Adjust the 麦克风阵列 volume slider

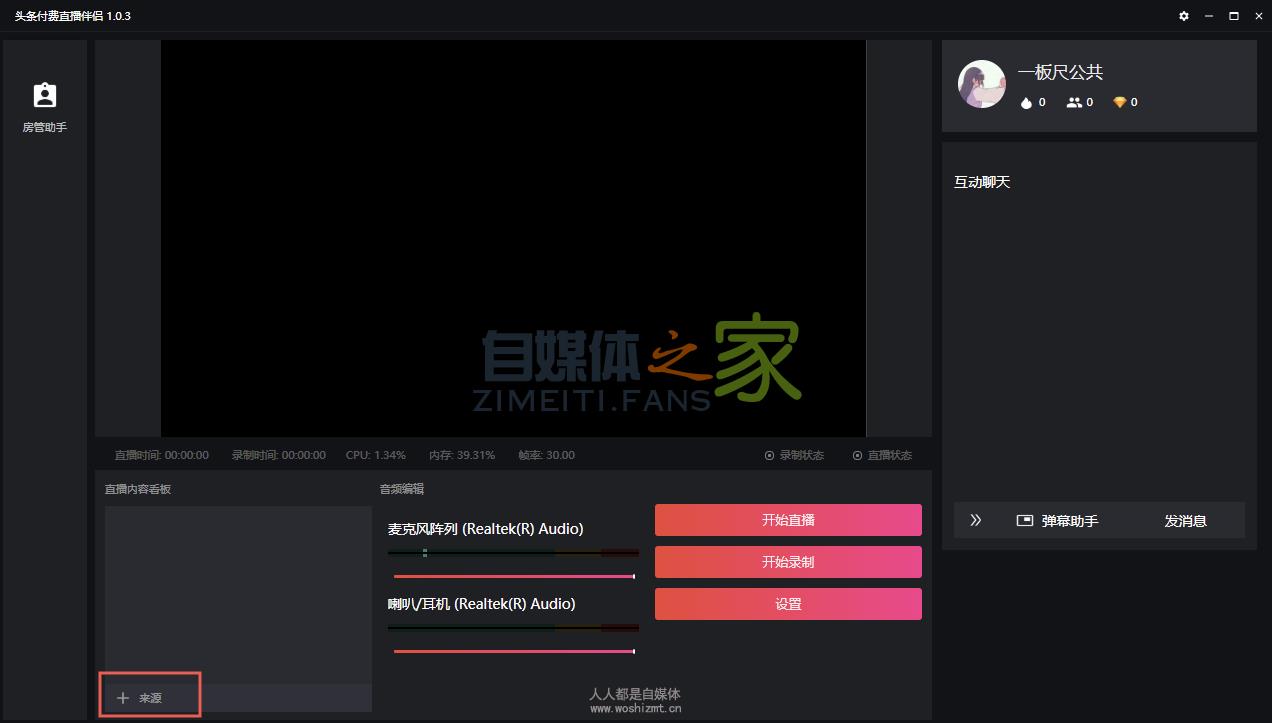pos(514,576)
